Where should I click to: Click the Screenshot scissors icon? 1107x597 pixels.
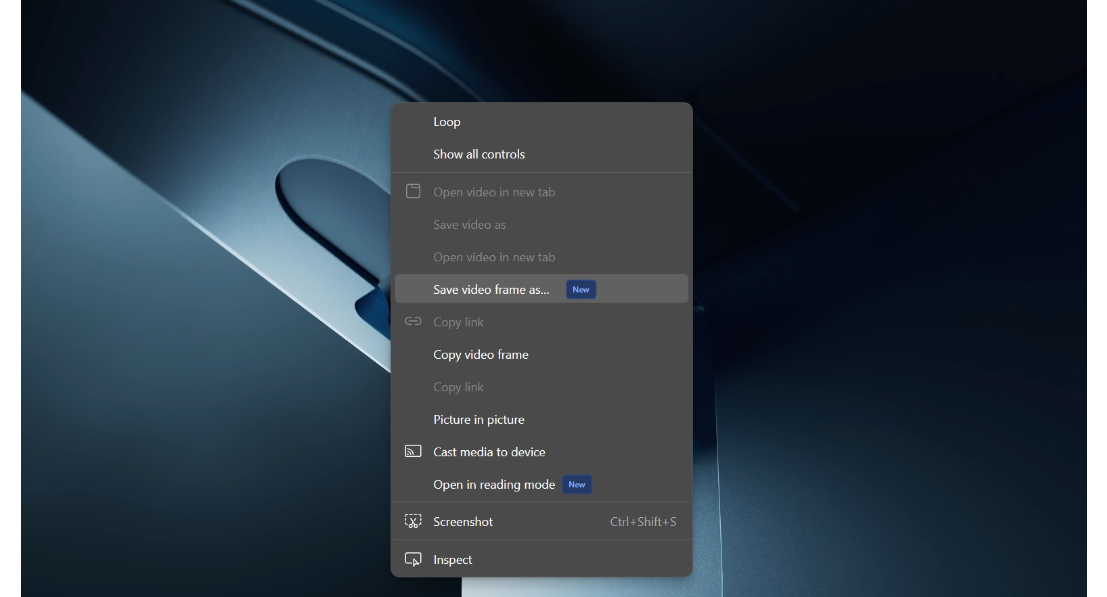click(413, 521)
